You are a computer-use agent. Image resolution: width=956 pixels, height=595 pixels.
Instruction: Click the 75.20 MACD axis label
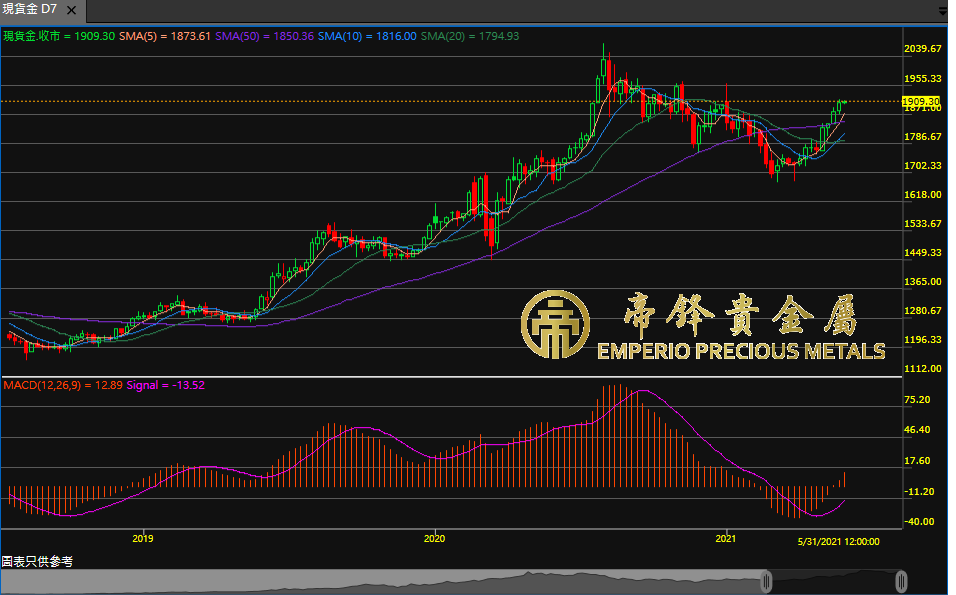(917, 400)
